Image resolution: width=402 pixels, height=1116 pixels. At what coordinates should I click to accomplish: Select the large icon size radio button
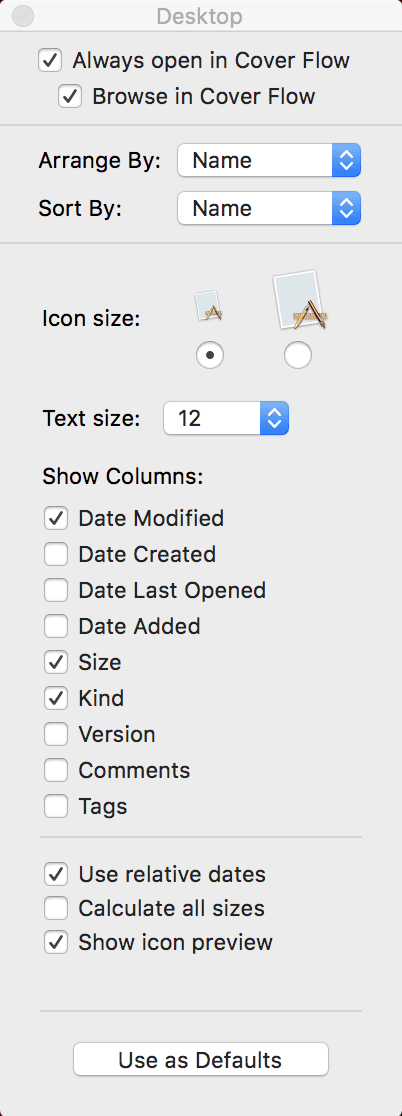(x=297, y=354)
